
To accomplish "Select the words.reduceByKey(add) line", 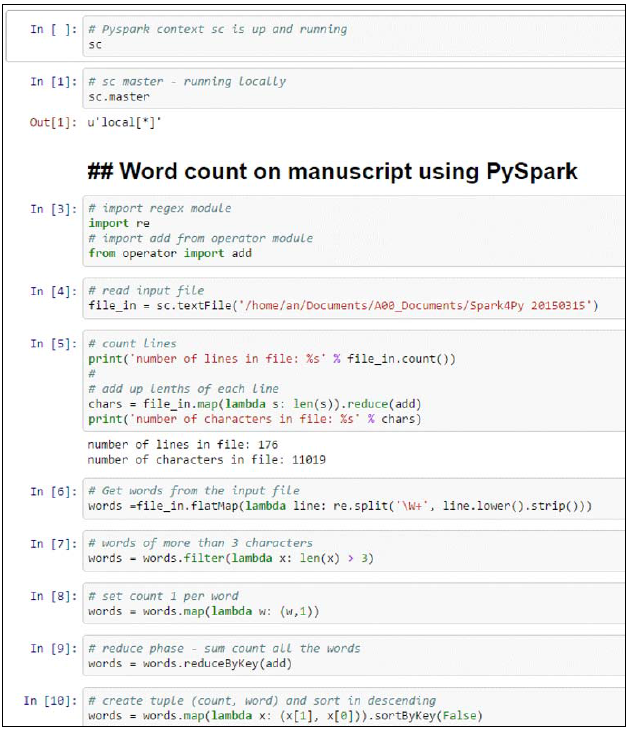I will click(190, 663).
